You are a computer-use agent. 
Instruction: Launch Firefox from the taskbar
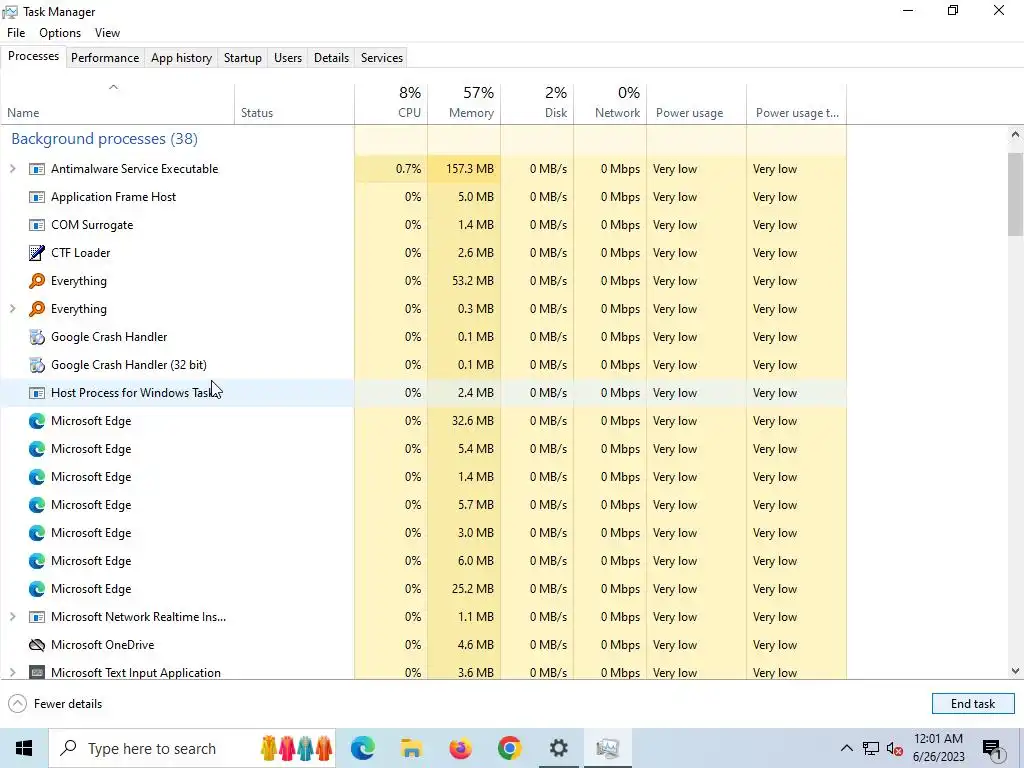[x=460, y=748]
